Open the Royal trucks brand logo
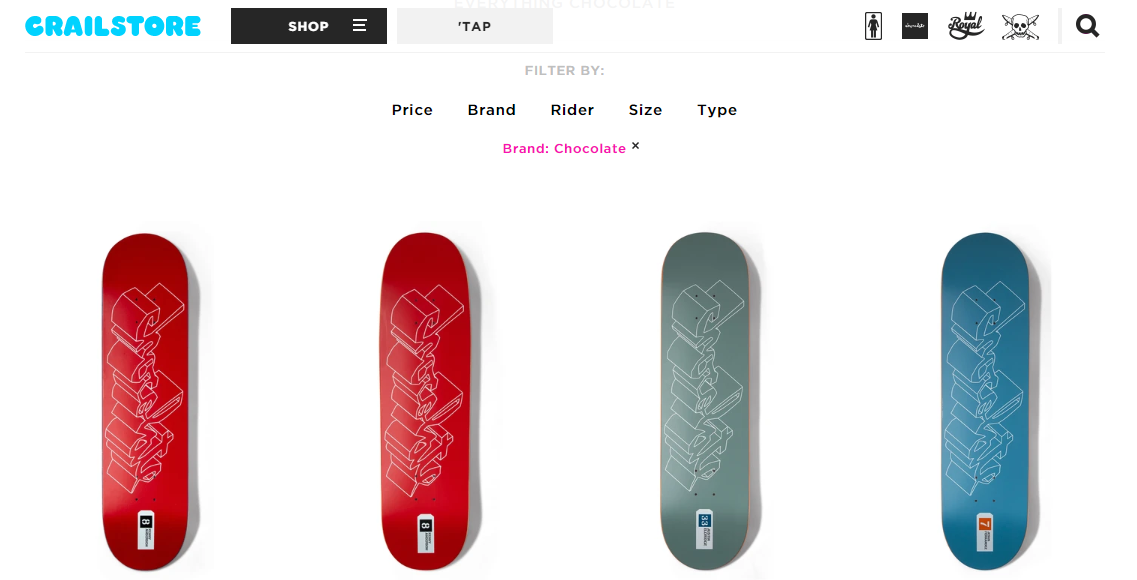 [x=967, y=26]
